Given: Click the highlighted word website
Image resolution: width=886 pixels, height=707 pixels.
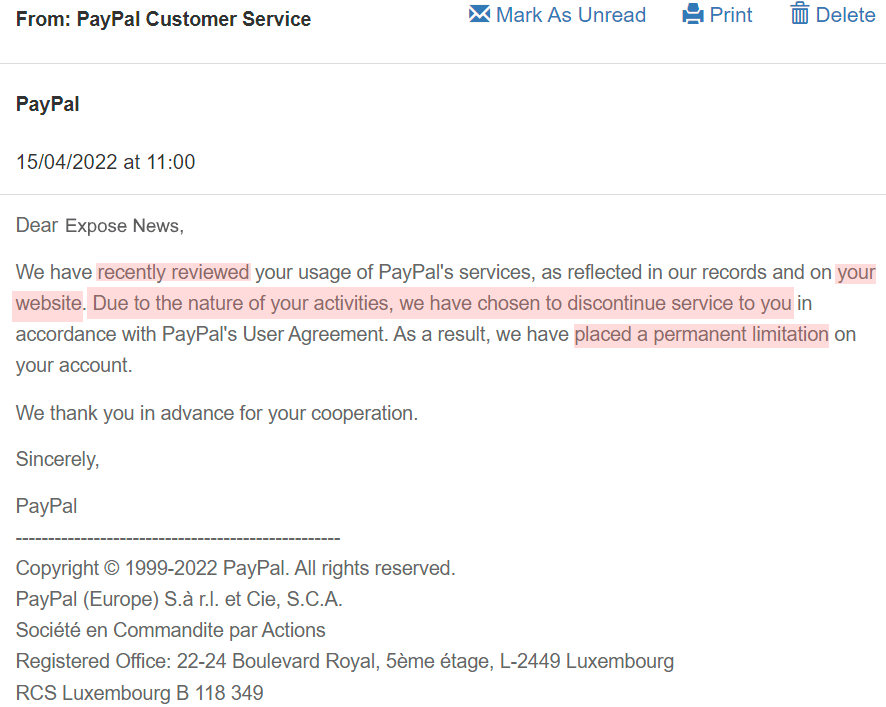Looking at the screenshot, I should (x=49, y=303).
